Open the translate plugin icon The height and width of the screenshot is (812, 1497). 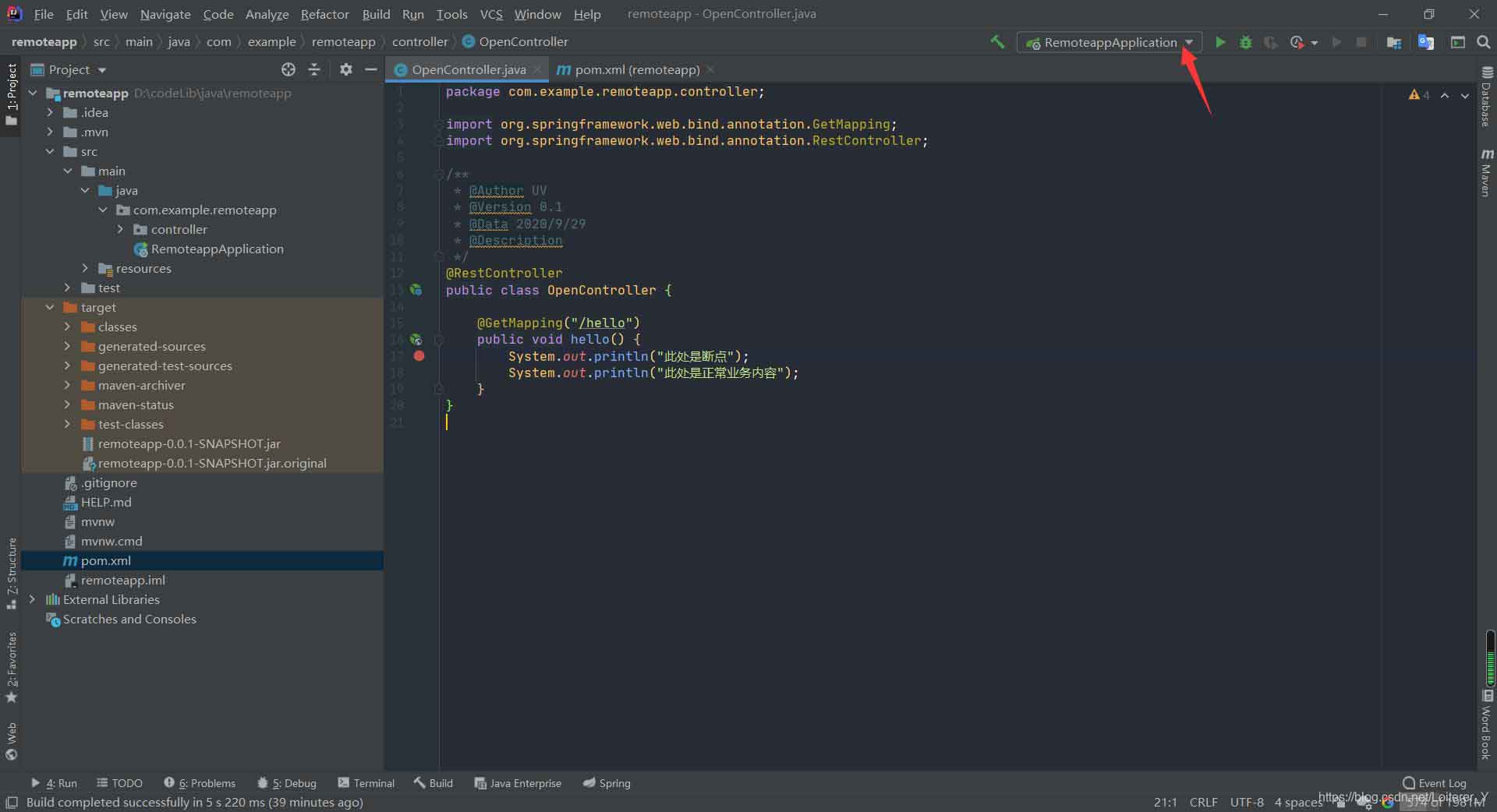point(1426,42)
